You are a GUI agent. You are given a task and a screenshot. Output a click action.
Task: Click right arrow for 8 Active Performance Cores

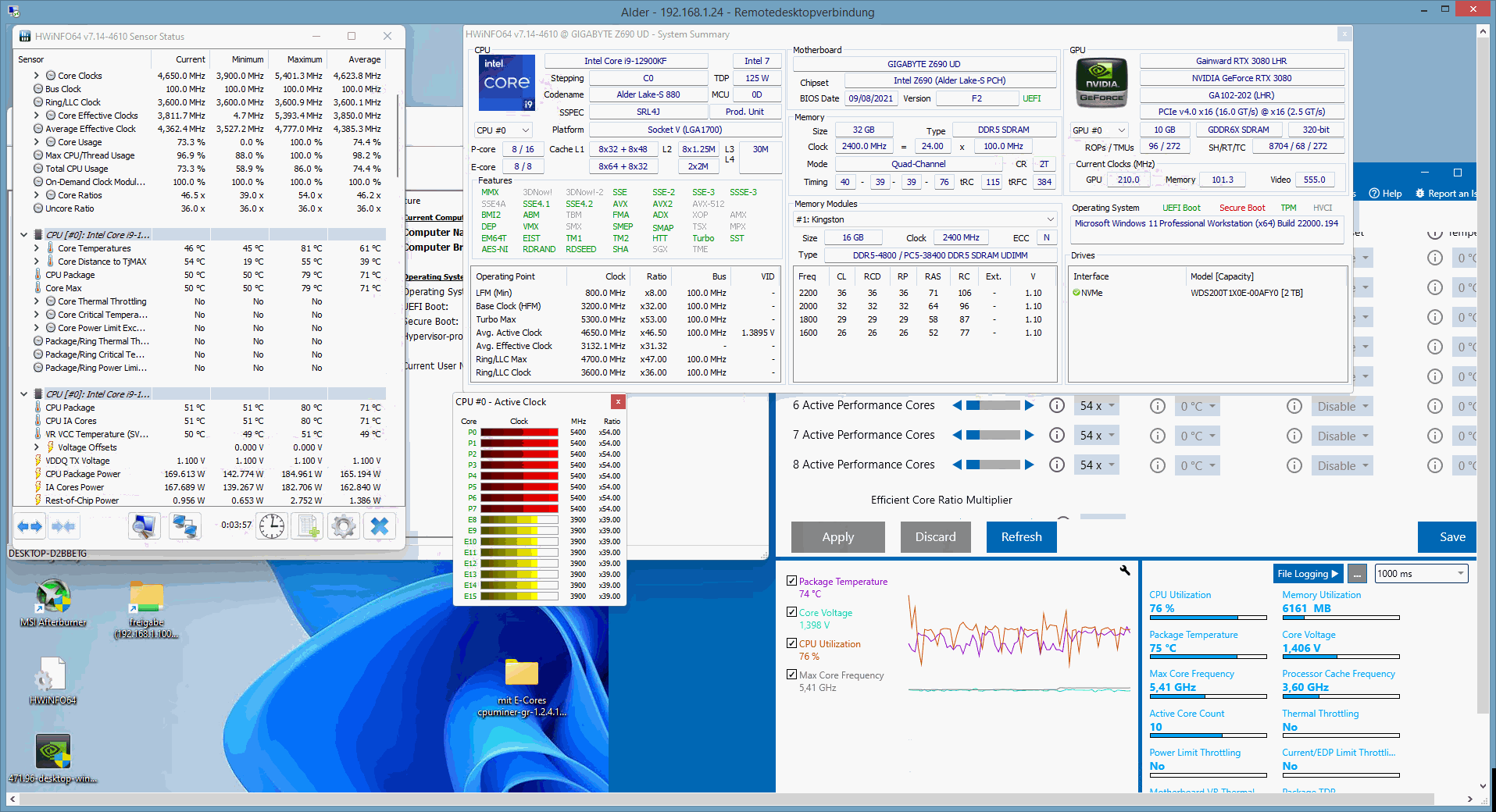click(1030, 465)
